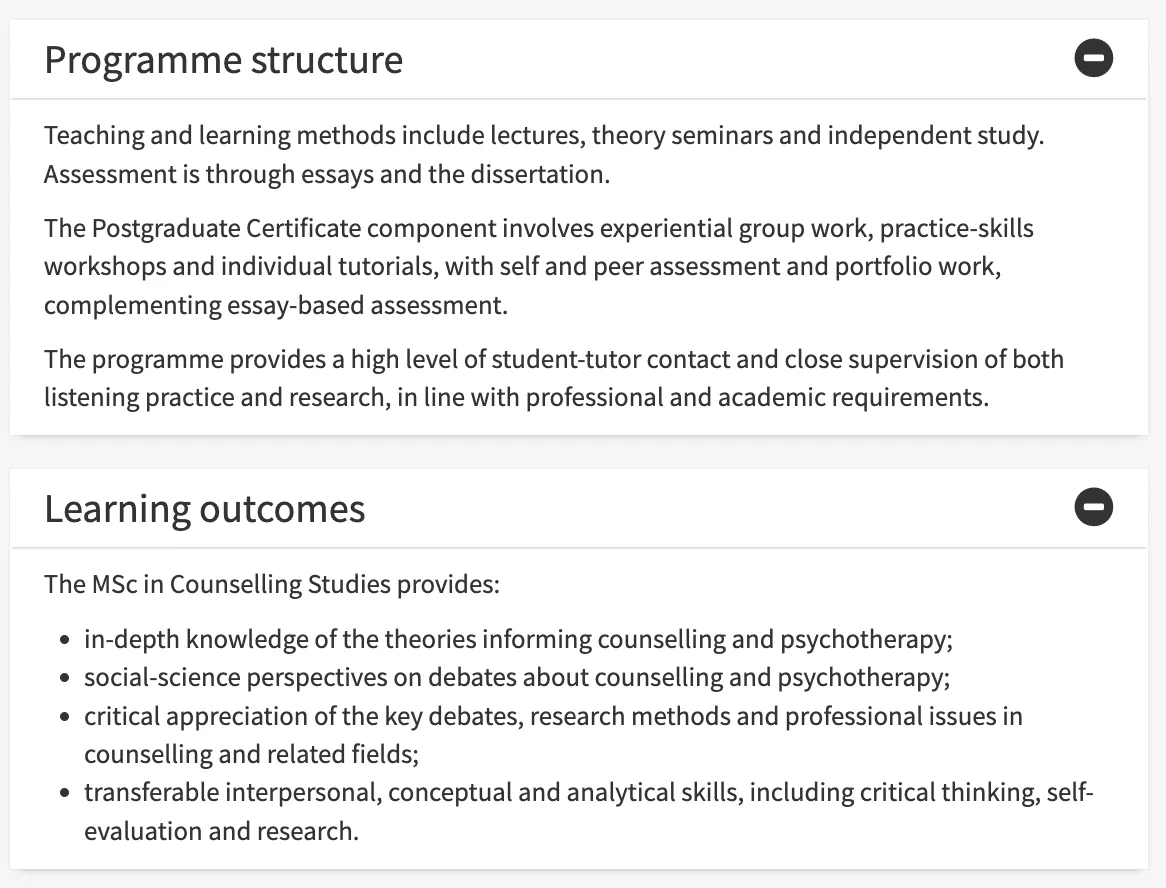Click "The MSc in Counselling Studies provides:" line
The height and width of the screenshot is (888, 1166).
271,583
